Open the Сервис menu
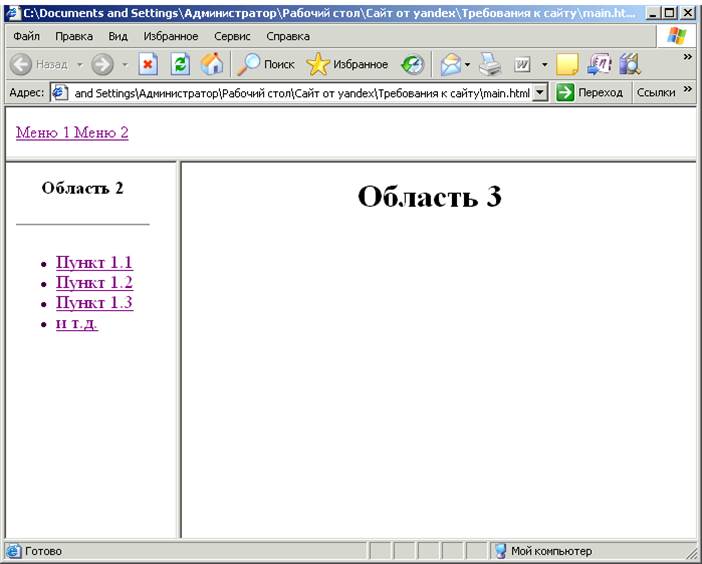The image size is (702, 564). [x=232, y=36]
